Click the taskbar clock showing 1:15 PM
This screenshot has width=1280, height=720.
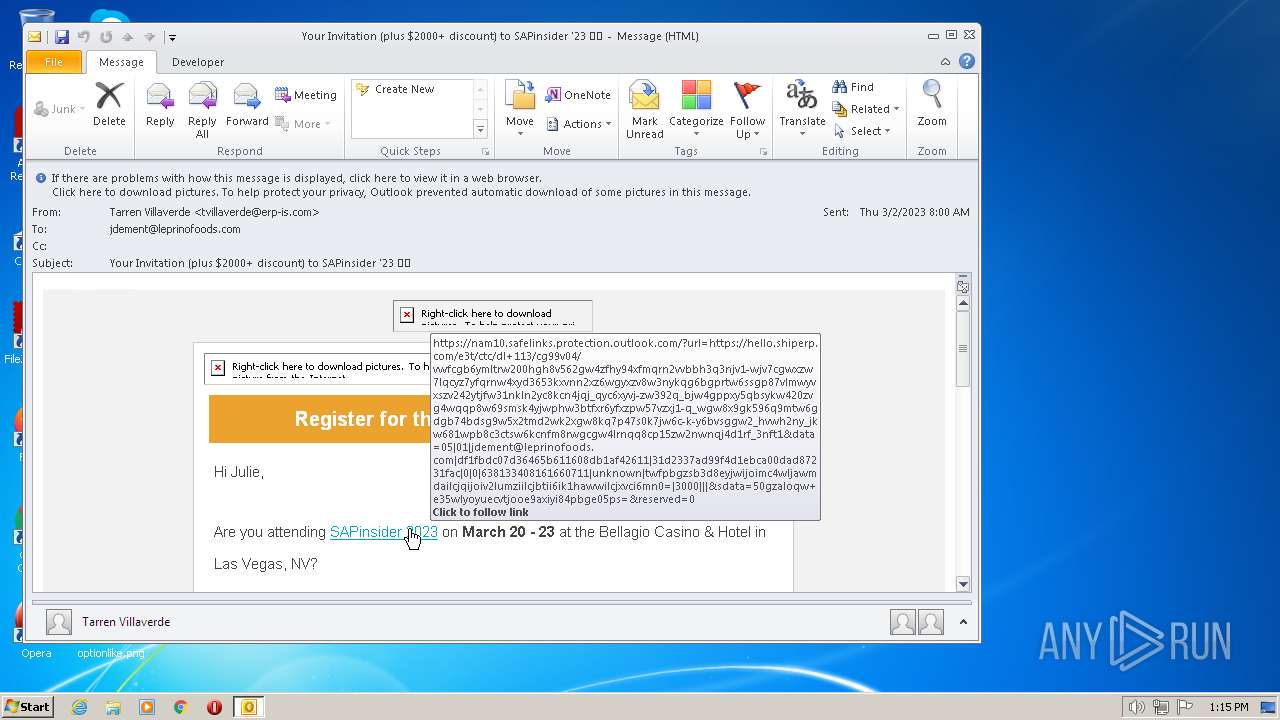click(1229, 707)
